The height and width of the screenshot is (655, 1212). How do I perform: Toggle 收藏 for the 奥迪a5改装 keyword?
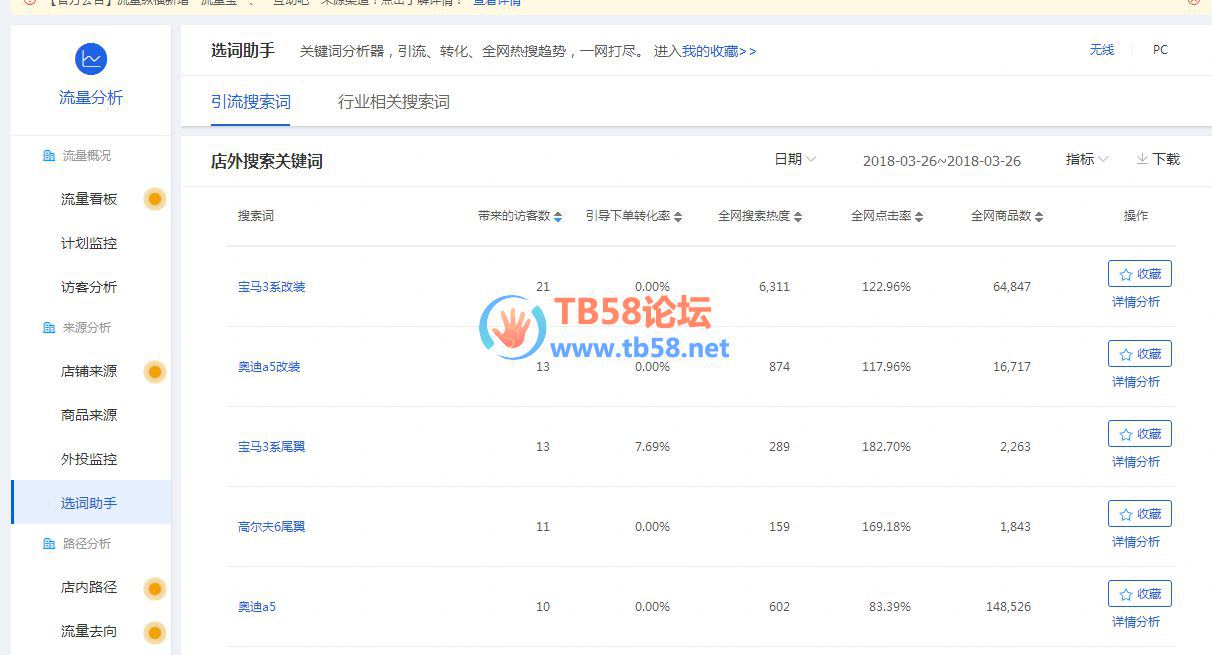pos(1139,354)
